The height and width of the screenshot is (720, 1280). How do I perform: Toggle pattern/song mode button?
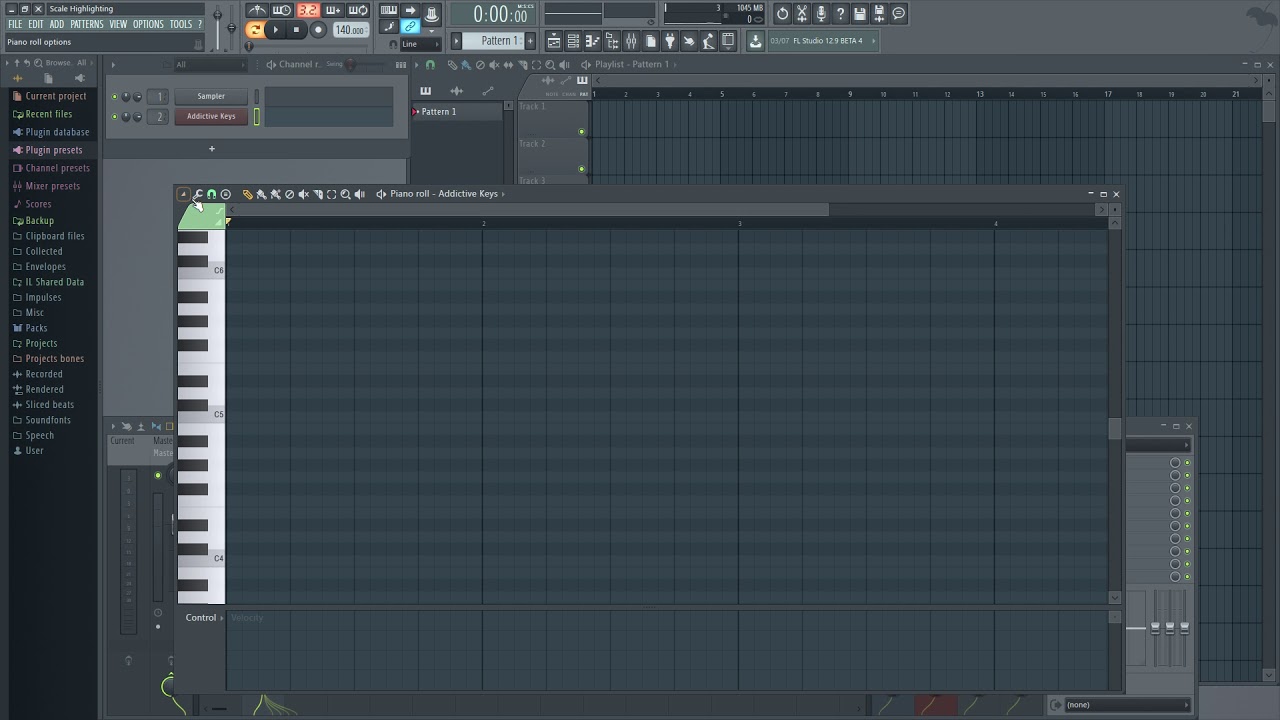(x=255, y=30)
